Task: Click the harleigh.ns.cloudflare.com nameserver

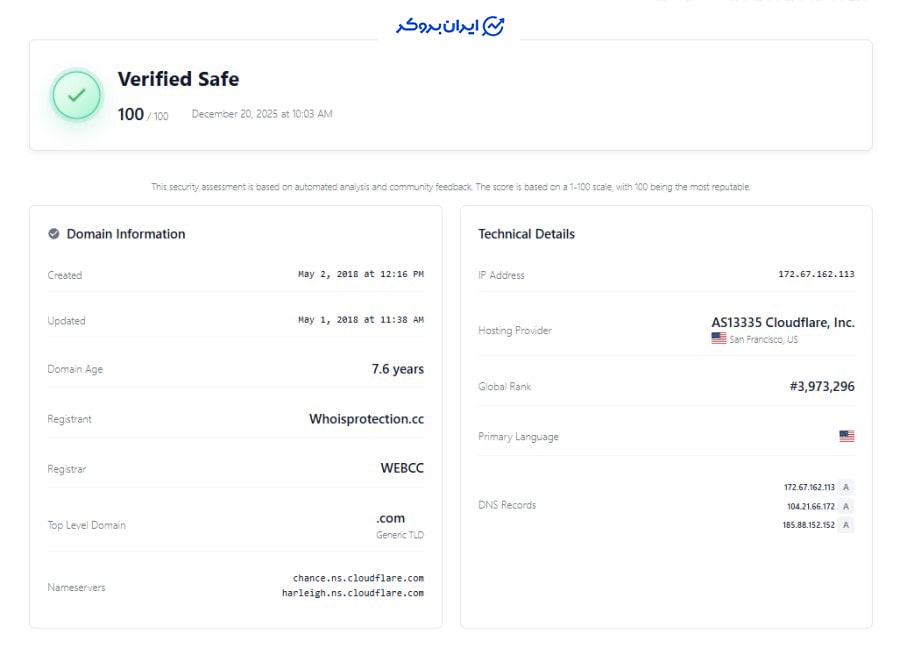Action: [353, 593]
